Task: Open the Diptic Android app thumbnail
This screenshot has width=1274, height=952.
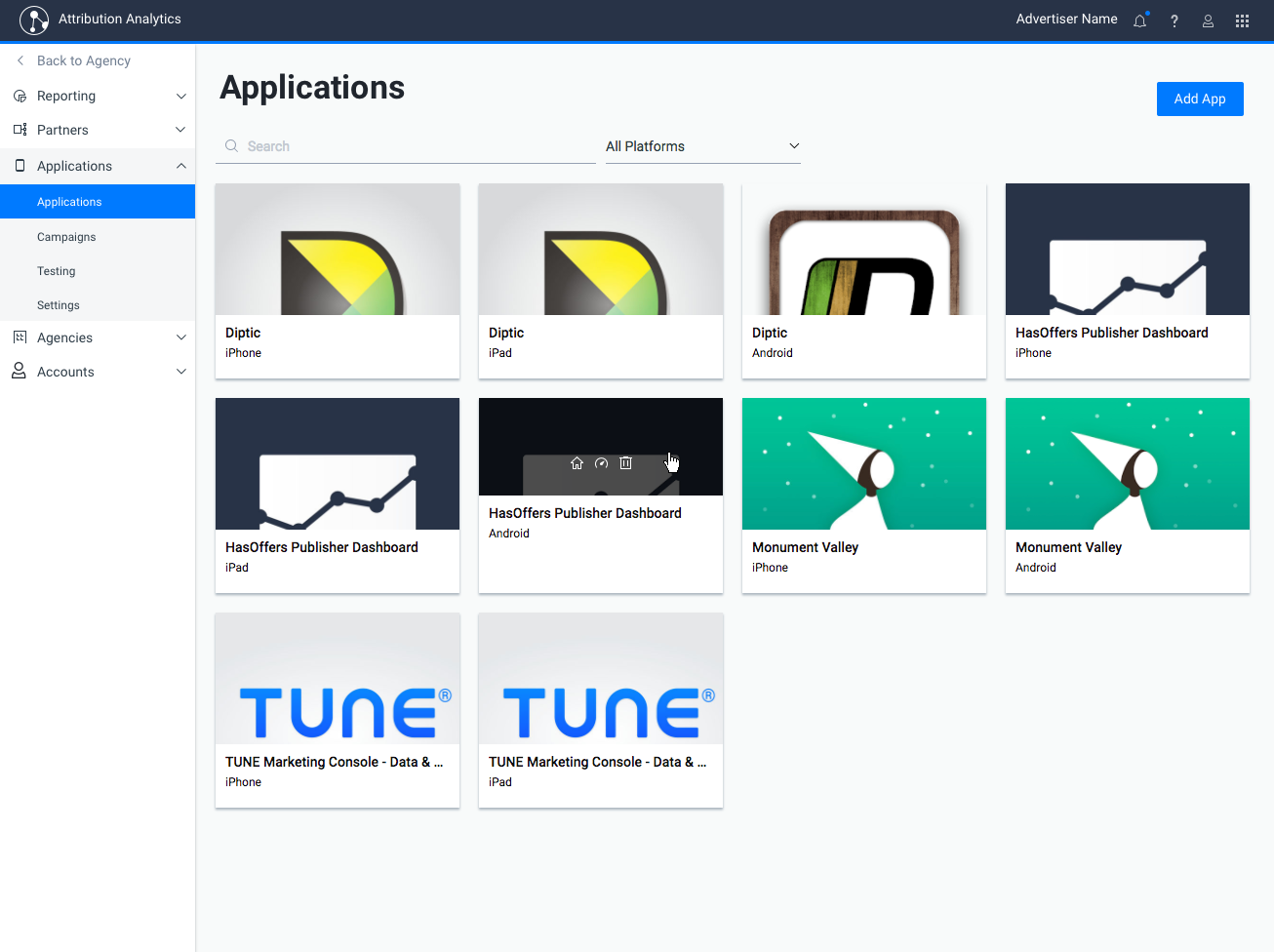Action: point(864,249)
